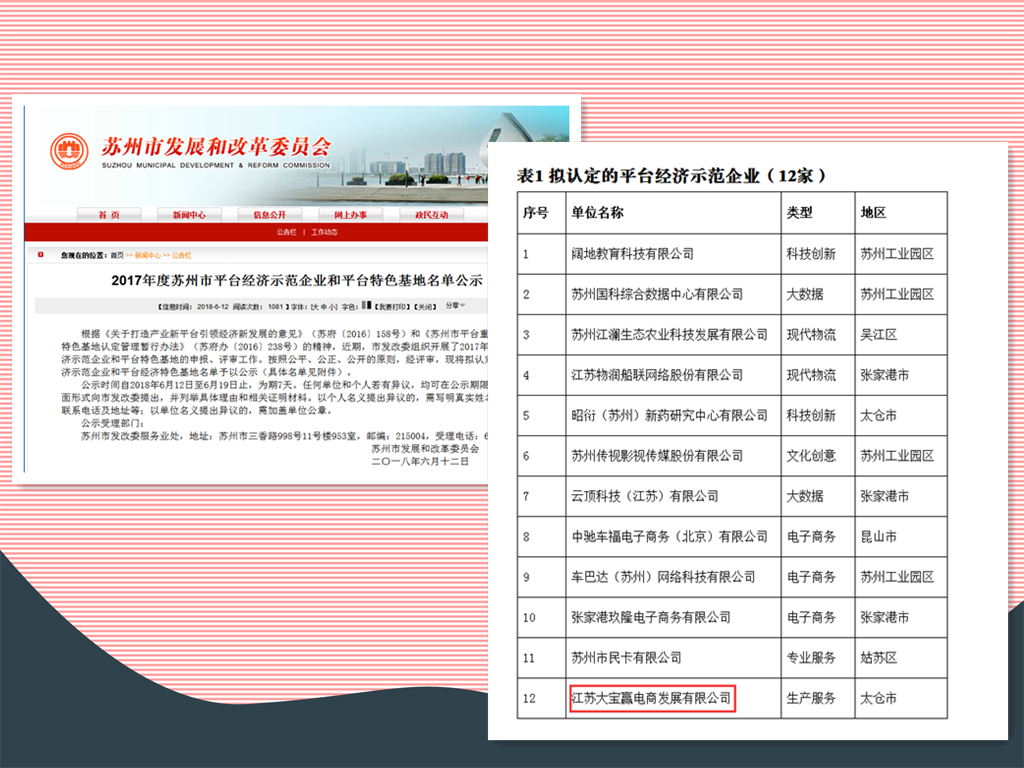Follow the orange 新闻中心 breadcrumb link

(148, 255)
